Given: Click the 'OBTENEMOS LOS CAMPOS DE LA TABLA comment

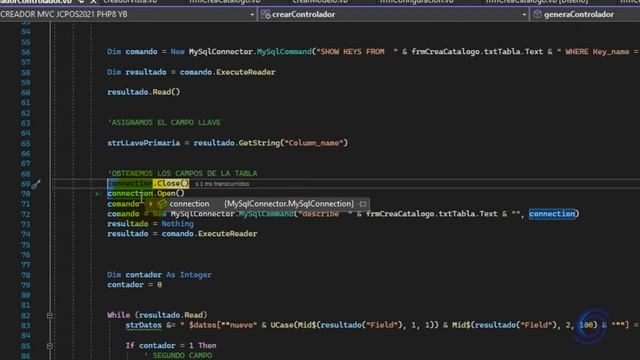Looking at the screenshot, I should 182,173.
